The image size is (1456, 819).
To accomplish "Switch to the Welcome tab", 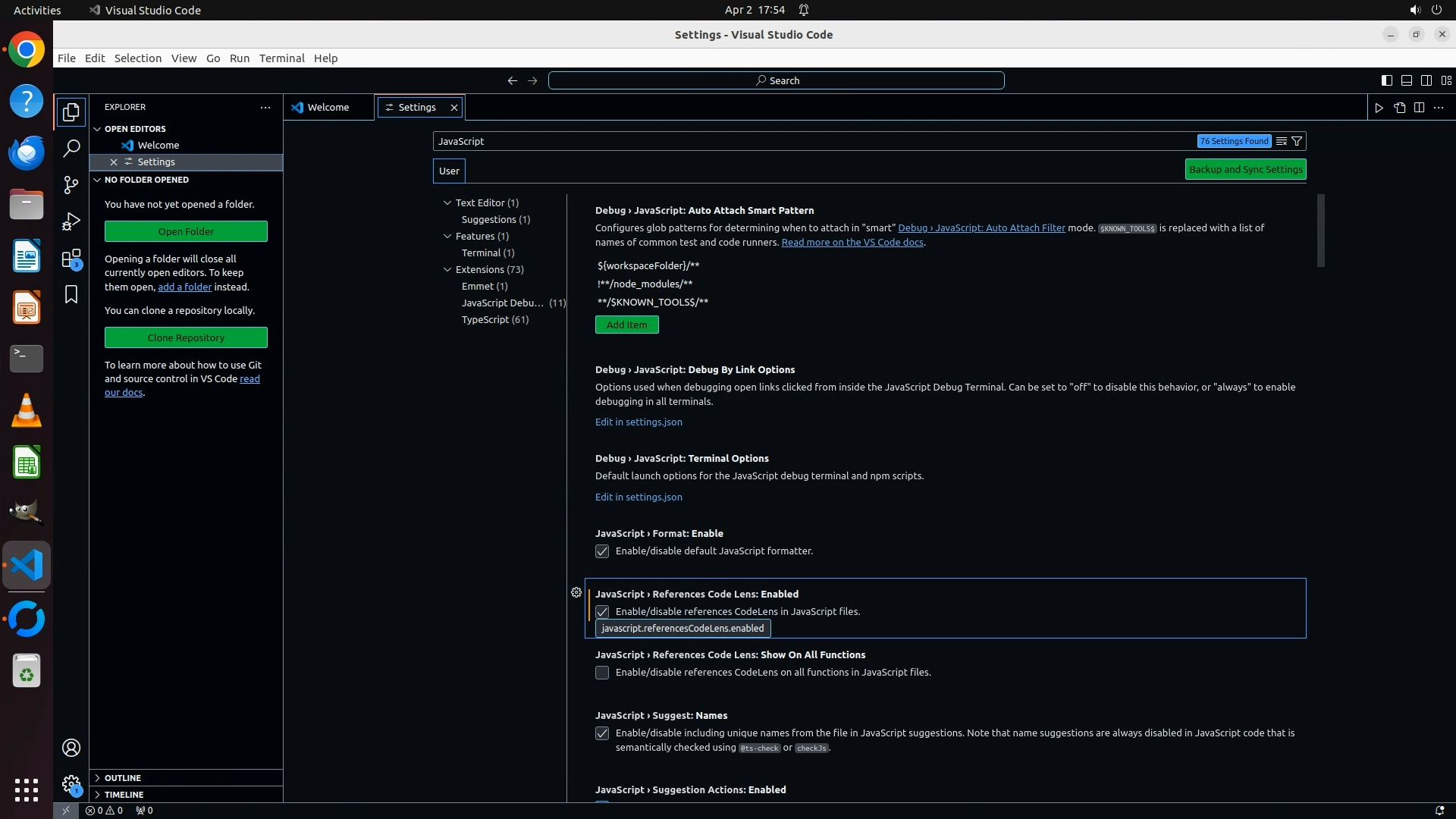I will 328,108.
